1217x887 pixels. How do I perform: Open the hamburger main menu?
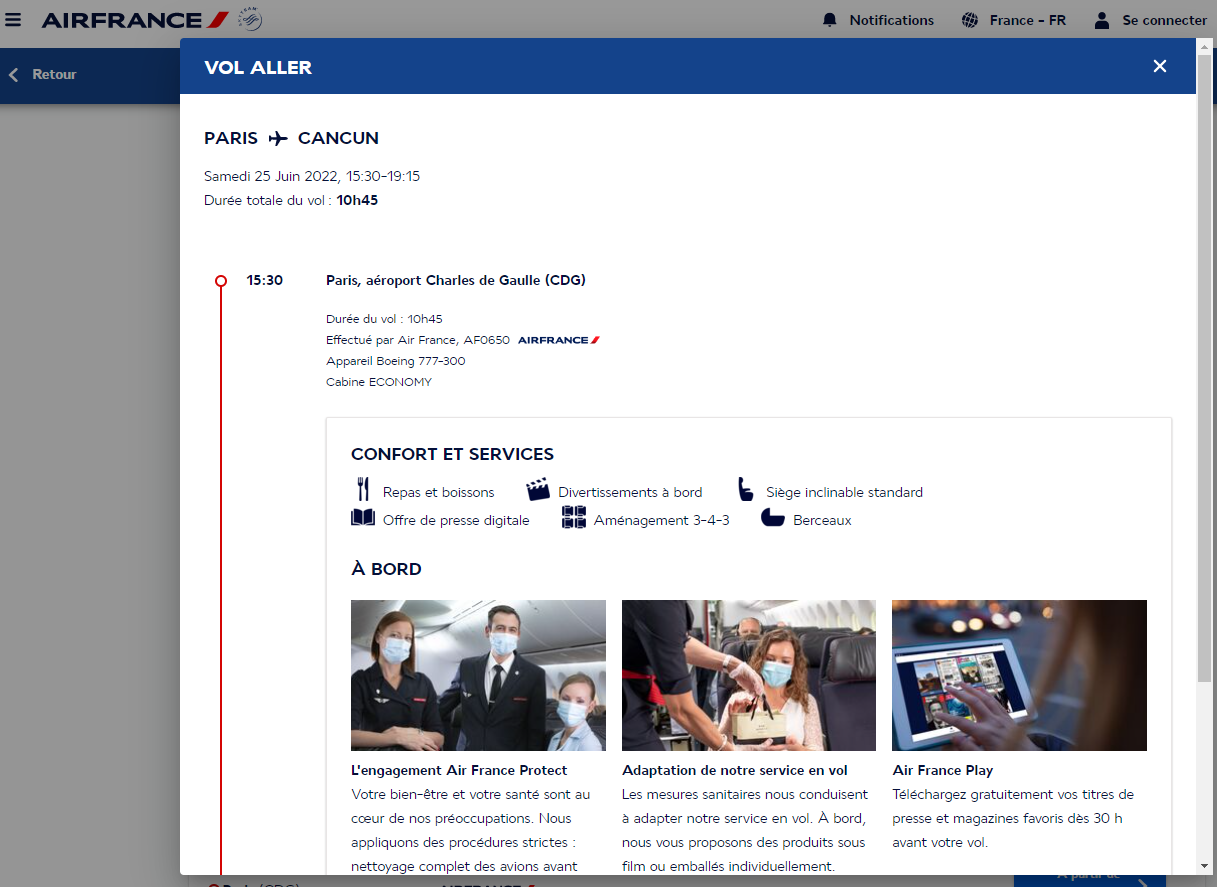pos(13,20)
